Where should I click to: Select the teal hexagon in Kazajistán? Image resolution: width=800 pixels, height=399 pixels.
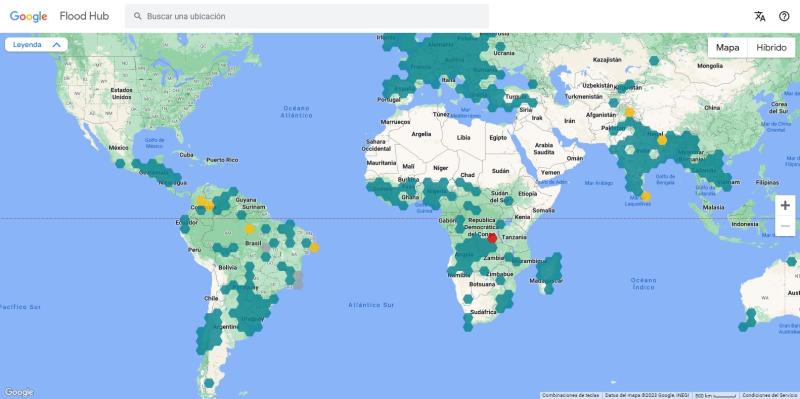pyautogui.click(x=654, y=60)
